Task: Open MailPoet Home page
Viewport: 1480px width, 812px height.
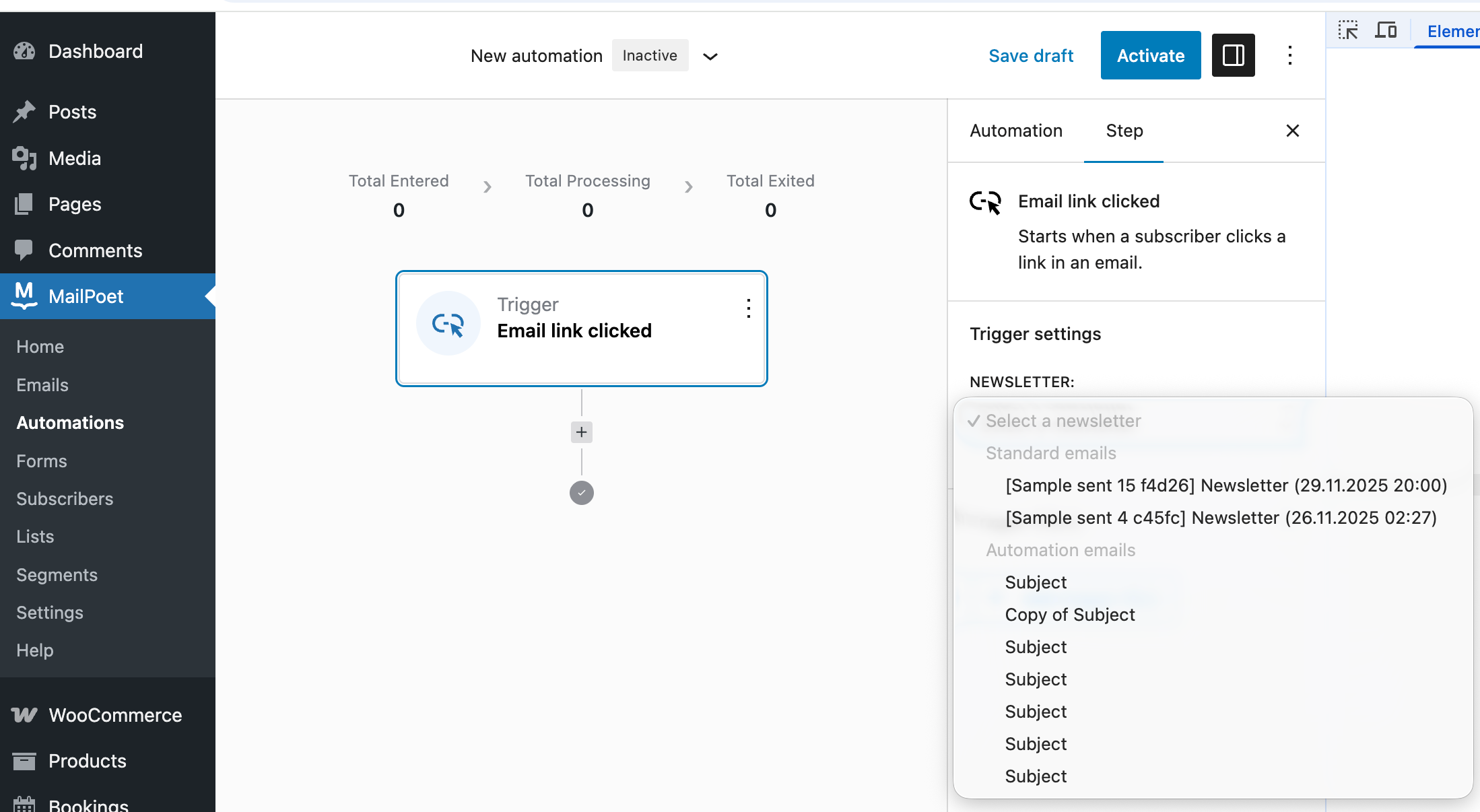Action: tap(40, 347)
